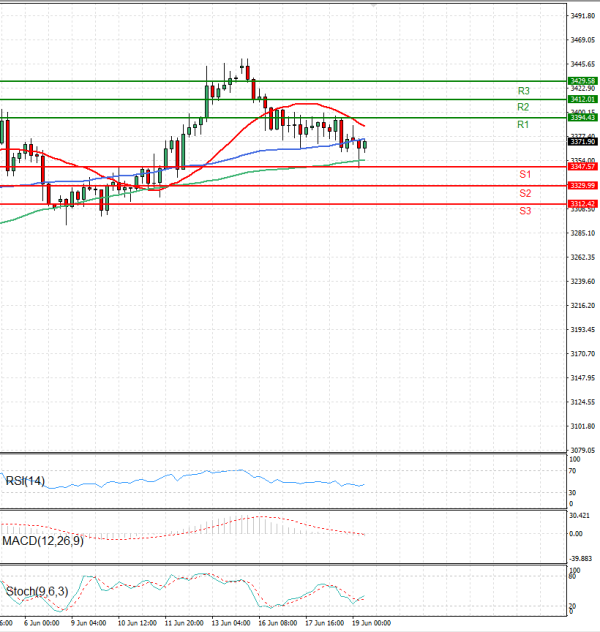Screen dimensions: 600x632
Task: Click the R1 resistance label
Action: click(523, 125)
